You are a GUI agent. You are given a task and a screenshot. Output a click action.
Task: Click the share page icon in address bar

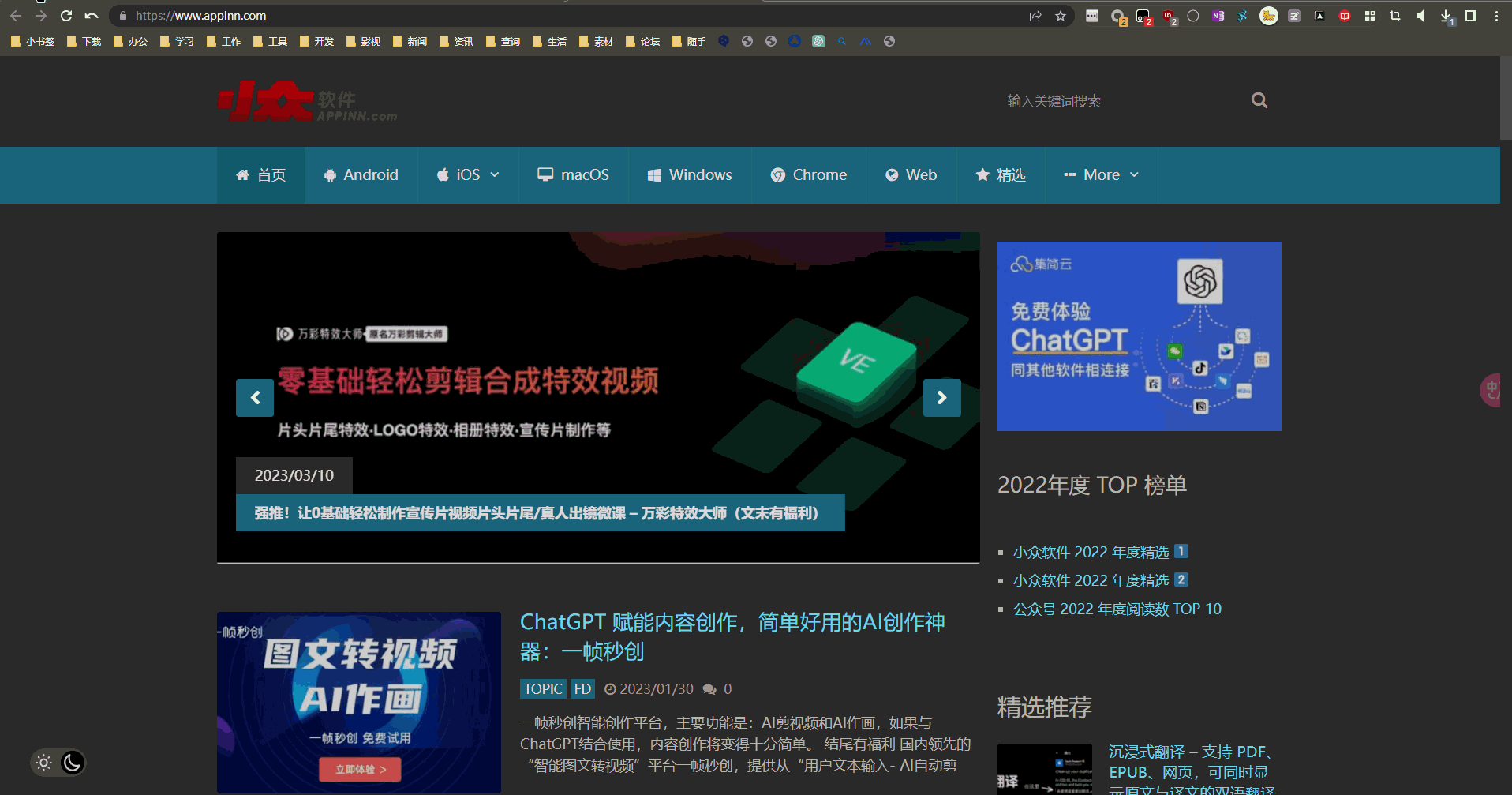(x=1035, y=16)
